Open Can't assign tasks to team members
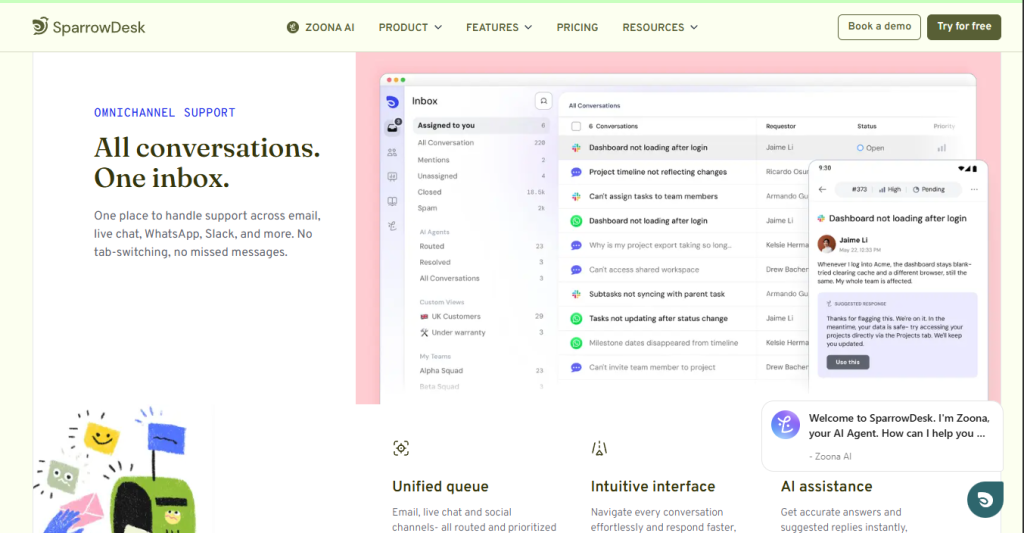The width and height of the screenshot is (1024, 533). click(x=653, y=197)
